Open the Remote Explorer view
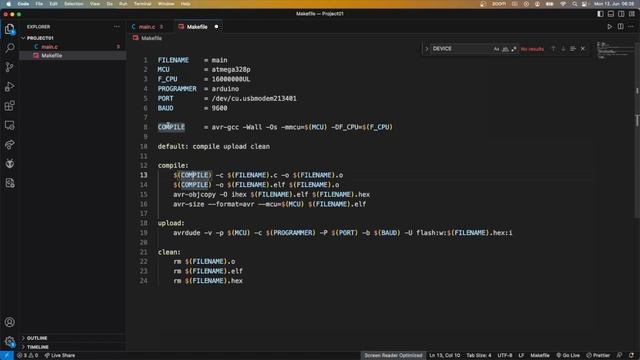640x360 pixels. (x=9, y=125)
